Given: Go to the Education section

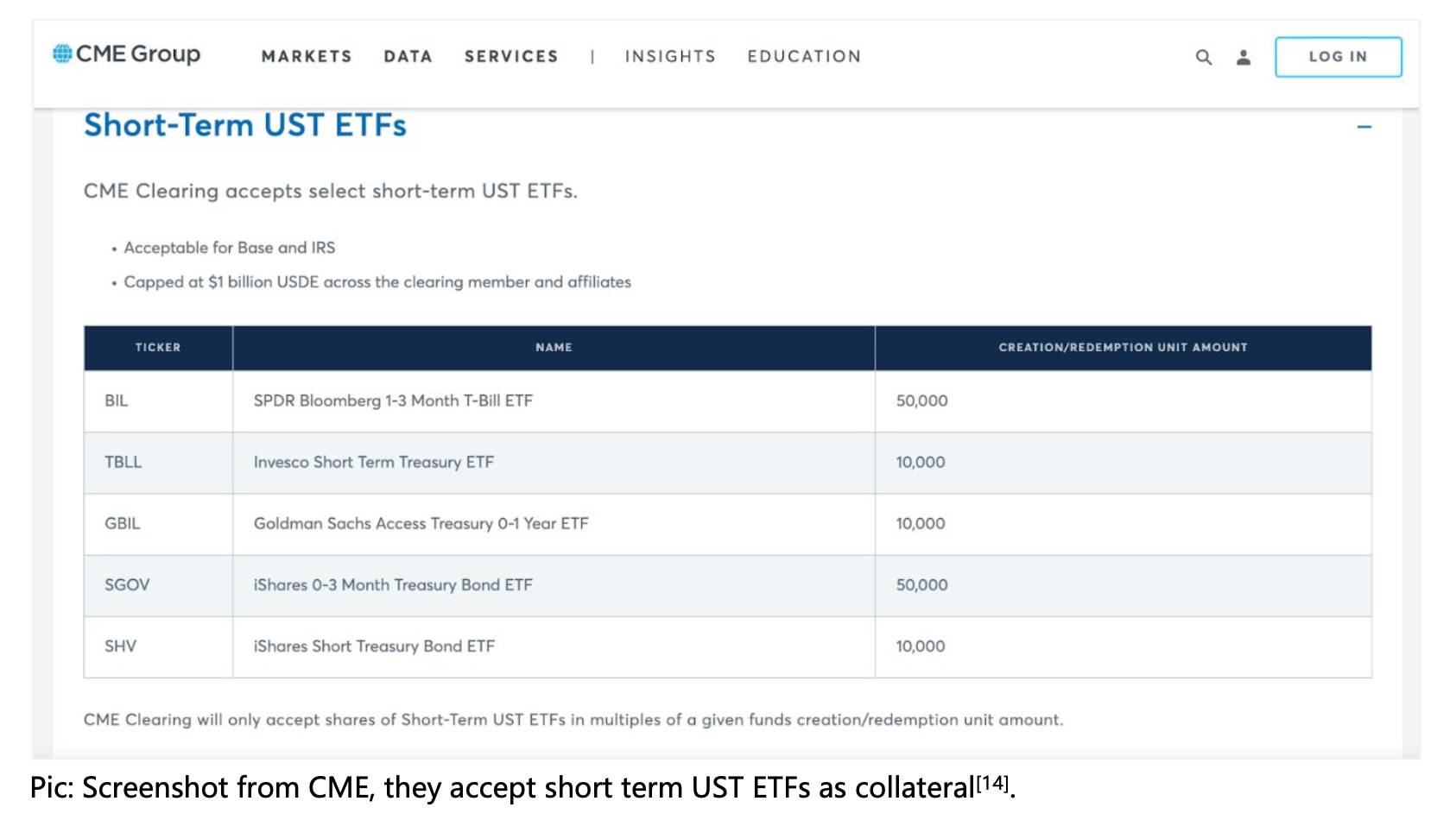Looking at the screenshot, I should (x=804, y=56).
